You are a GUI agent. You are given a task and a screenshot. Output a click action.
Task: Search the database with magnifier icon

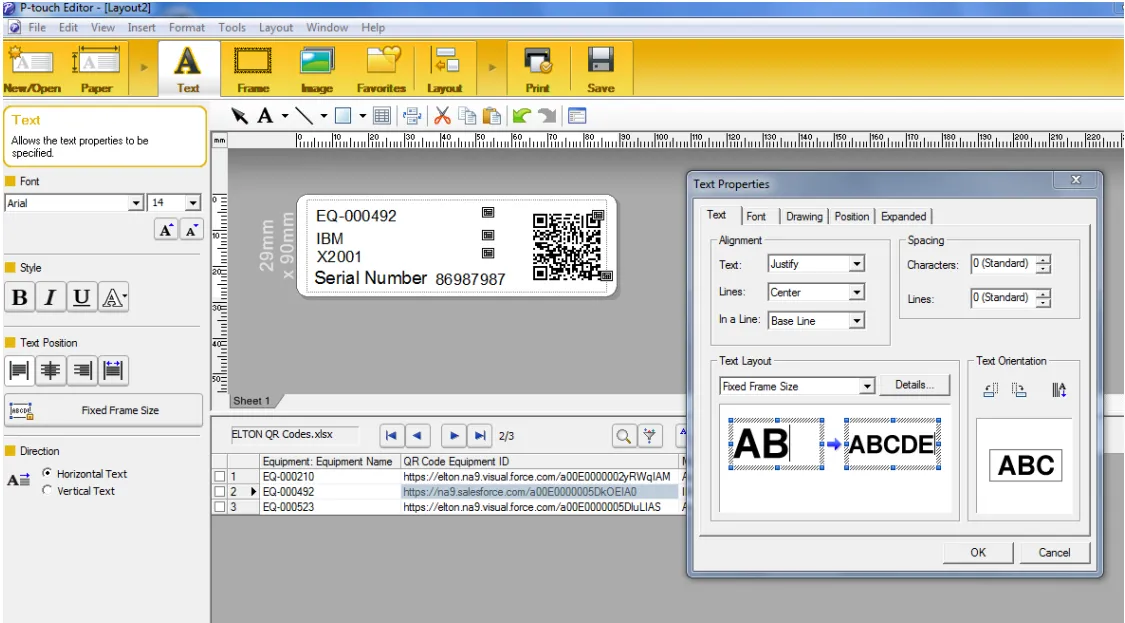point(623,436)
